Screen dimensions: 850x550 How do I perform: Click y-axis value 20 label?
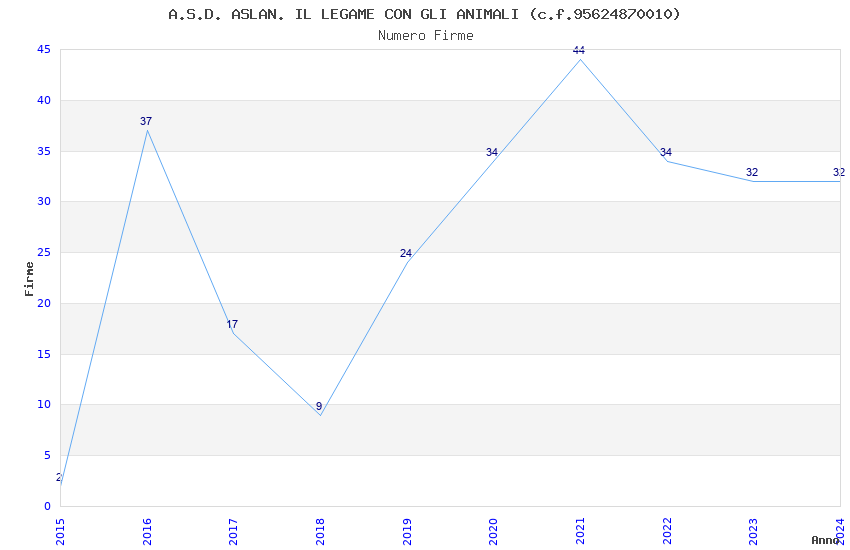pyautogui.click(x=44, y=303)
